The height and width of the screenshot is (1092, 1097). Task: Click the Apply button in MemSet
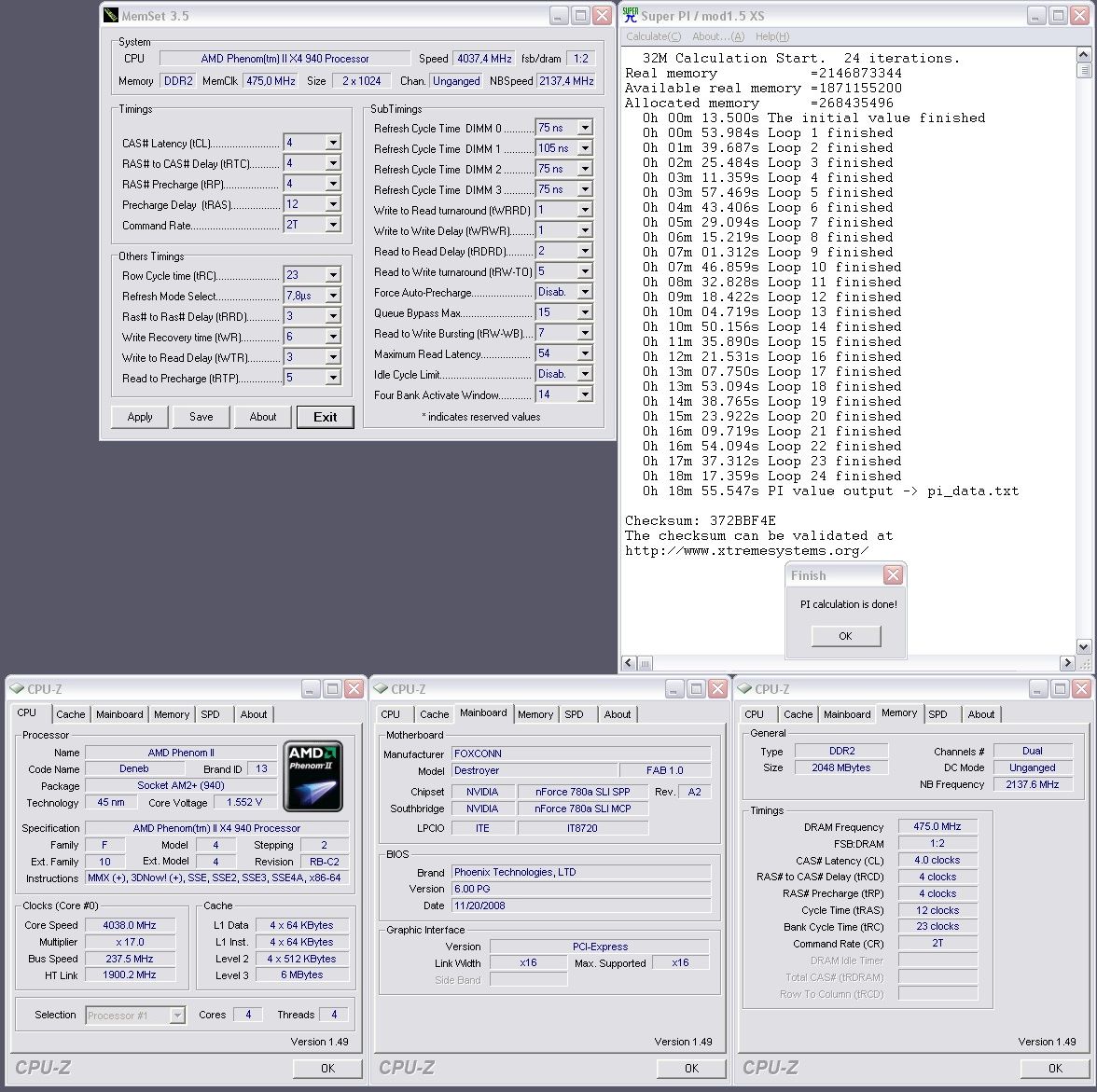140,417
